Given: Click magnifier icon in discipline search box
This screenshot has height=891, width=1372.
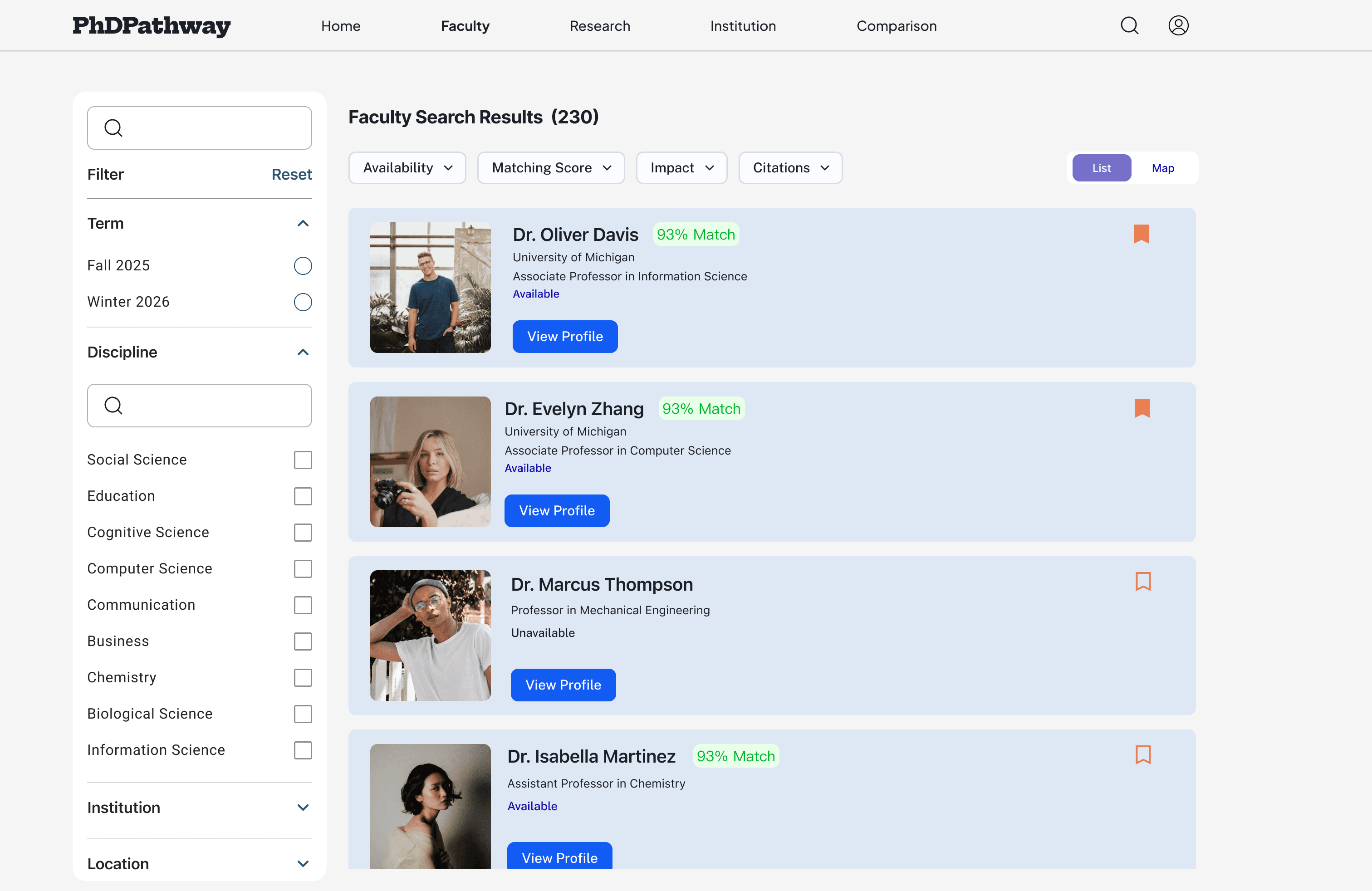Looking at the screenshot, I should pos(113,406).
